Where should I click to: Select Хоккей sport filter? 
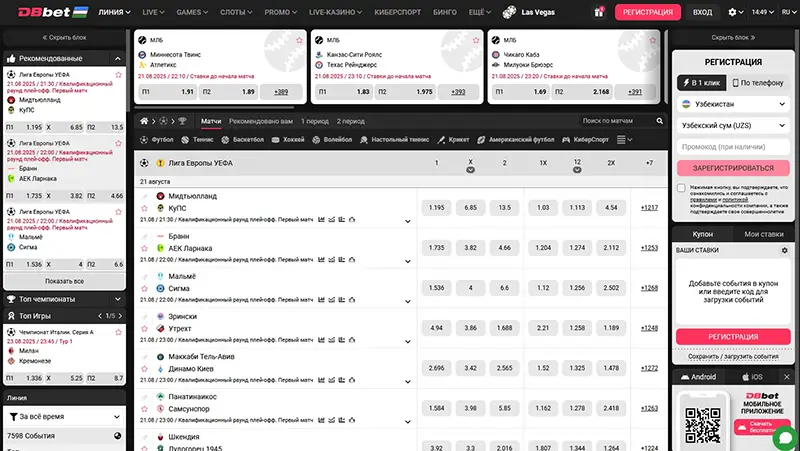click(x=288, y=139)
